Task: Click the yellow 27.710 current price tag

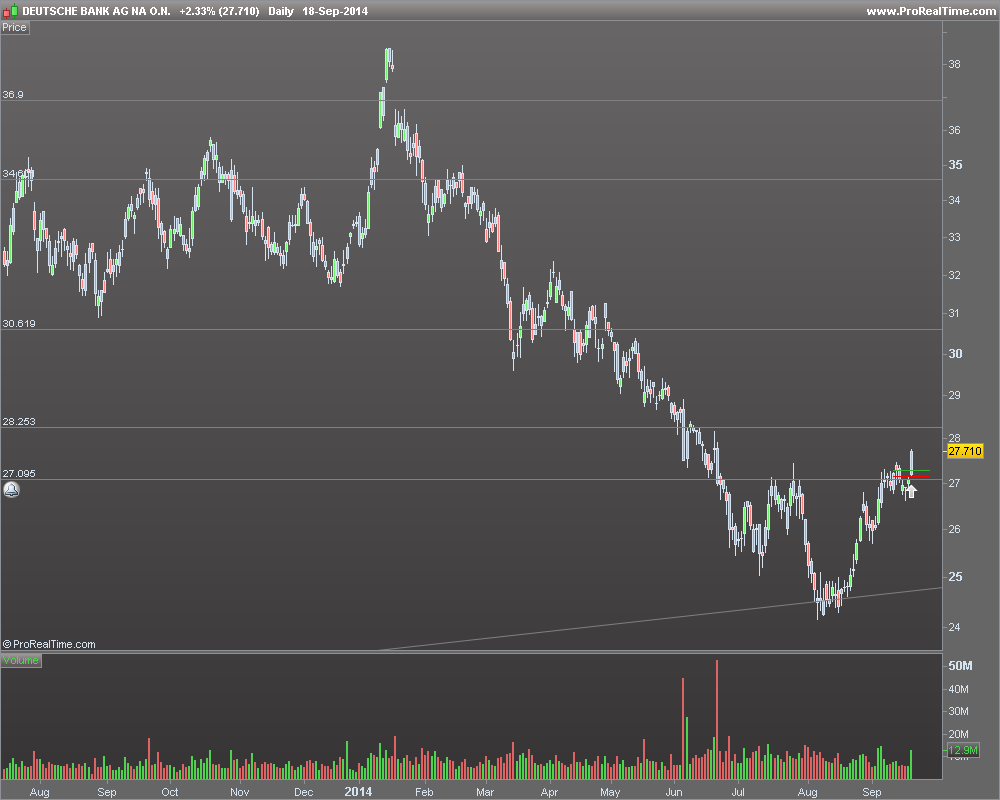Action: pos(965,452)
